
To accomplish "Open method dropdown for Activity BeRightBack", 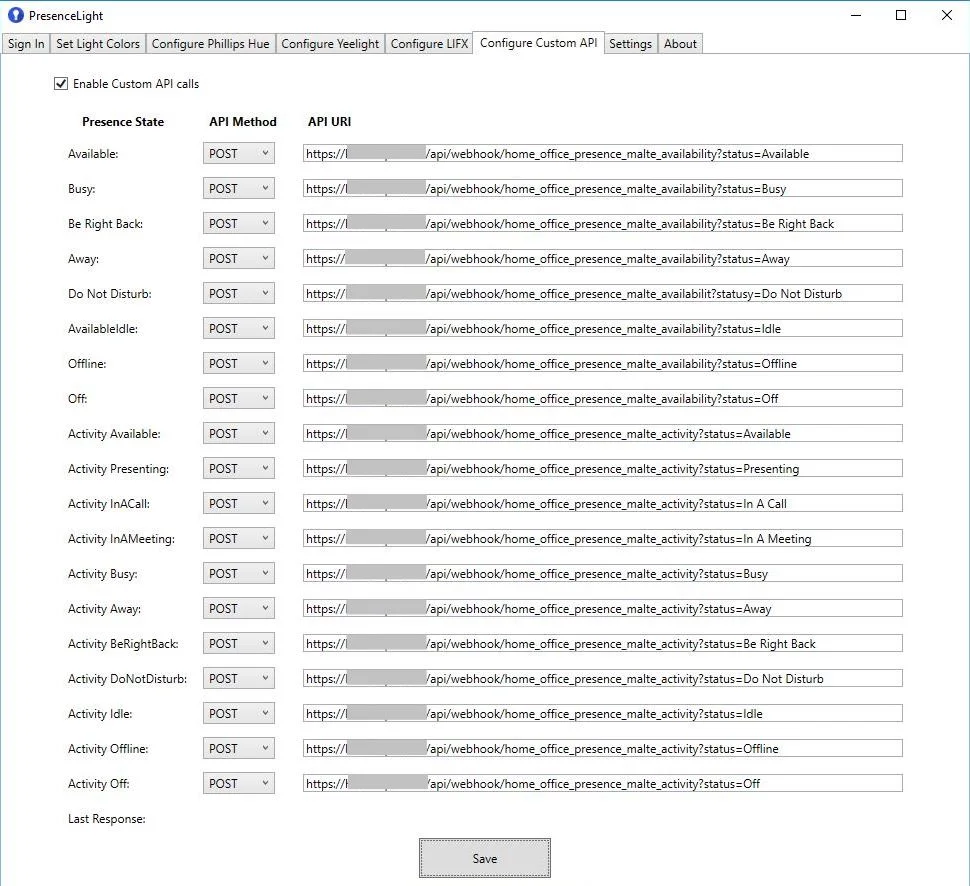I will click(x=239, y=643).
